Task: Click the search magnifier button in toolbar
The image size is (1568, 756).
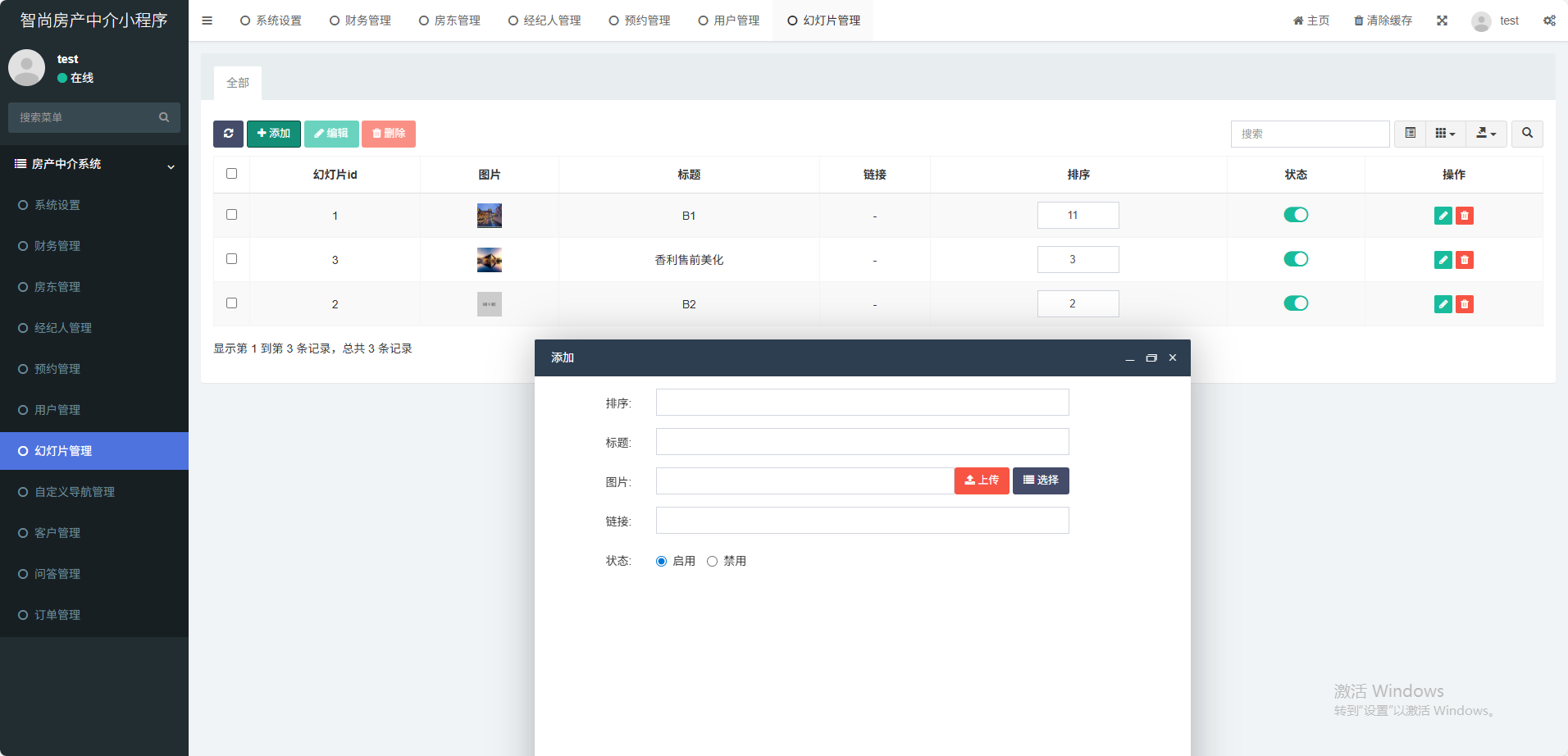Action: pos(1527,134)
